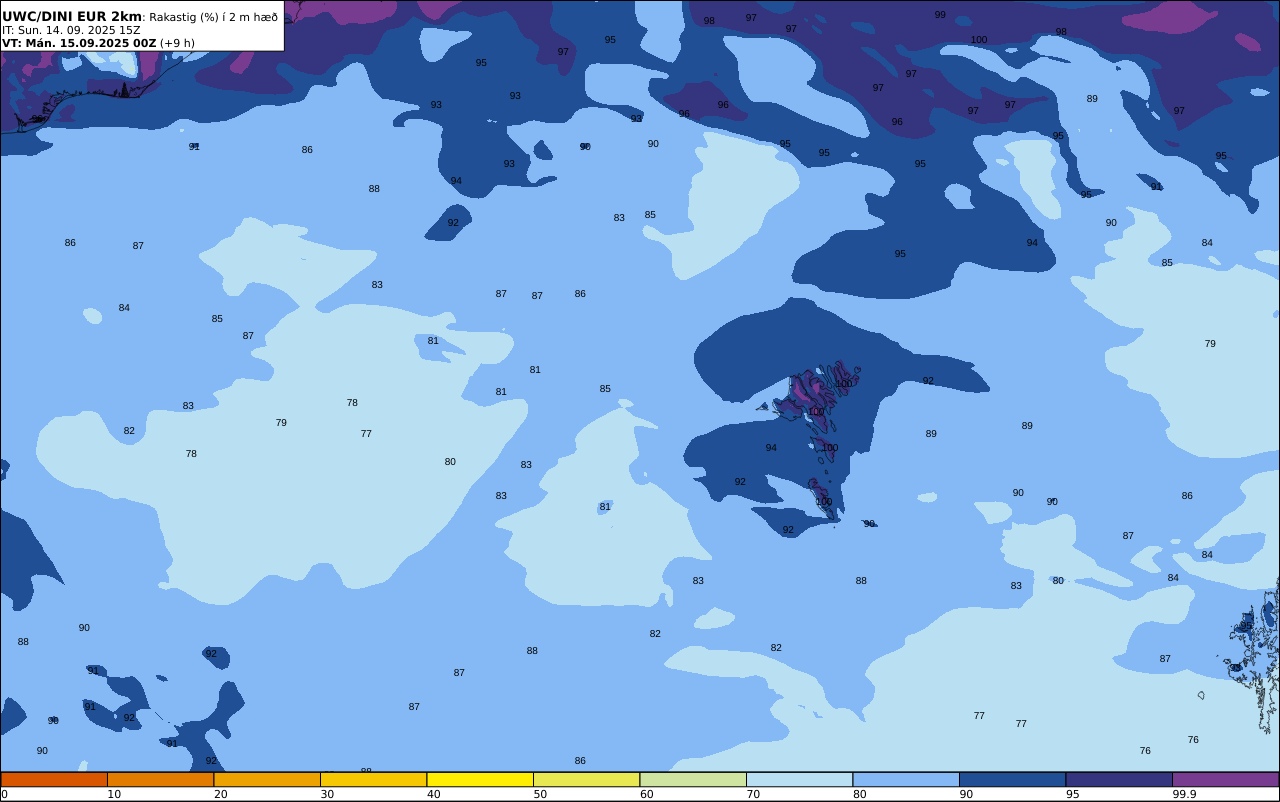Click the 'VT: Mán. 15.09.2025 00Z' line
Image resolution: width=1280 pixels, height=802 pixels.
coord(79,43)
